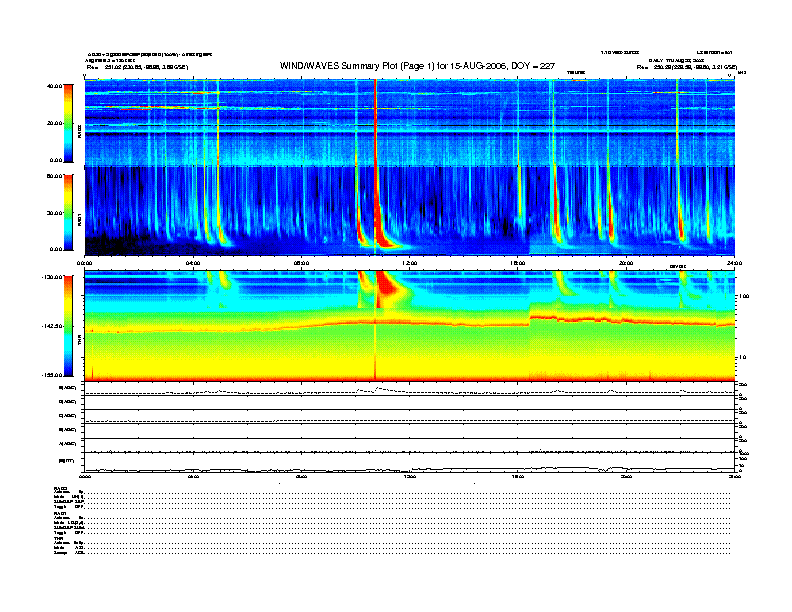Click the 04:00 tick label on bottom time axis
This screenshot has height=612, width=792.
click(193, 476)
